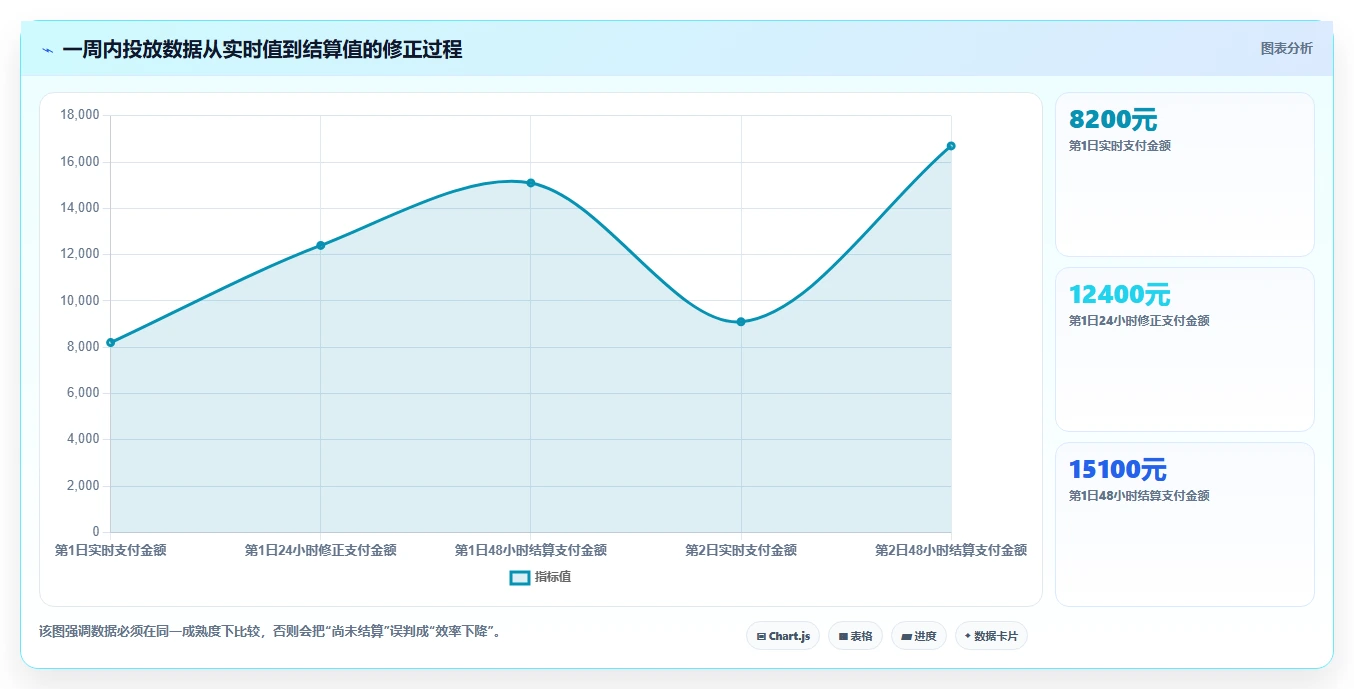Click the peak data point at 第1日48小时结算支付金额
This screenshot has height=689, width=1354.
(x=531, y=183)
